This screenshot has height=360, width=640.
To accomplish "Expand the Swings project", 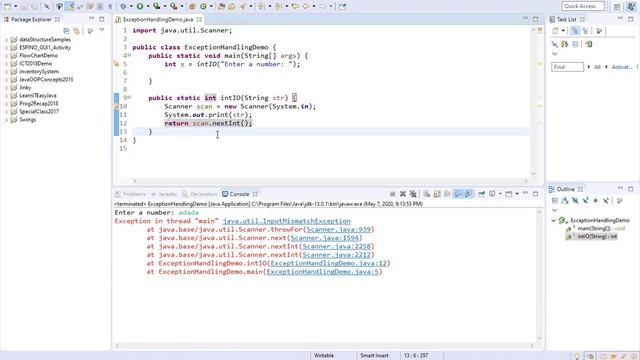I will click(6, 120).
